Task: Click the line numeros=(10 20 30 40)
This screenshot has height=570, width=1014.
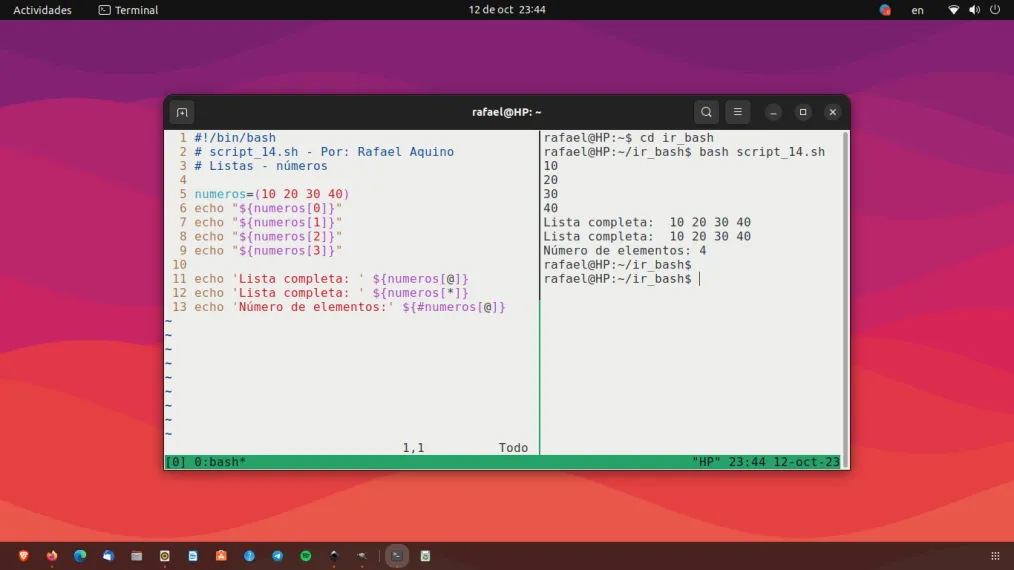Action: pos(272,194)
